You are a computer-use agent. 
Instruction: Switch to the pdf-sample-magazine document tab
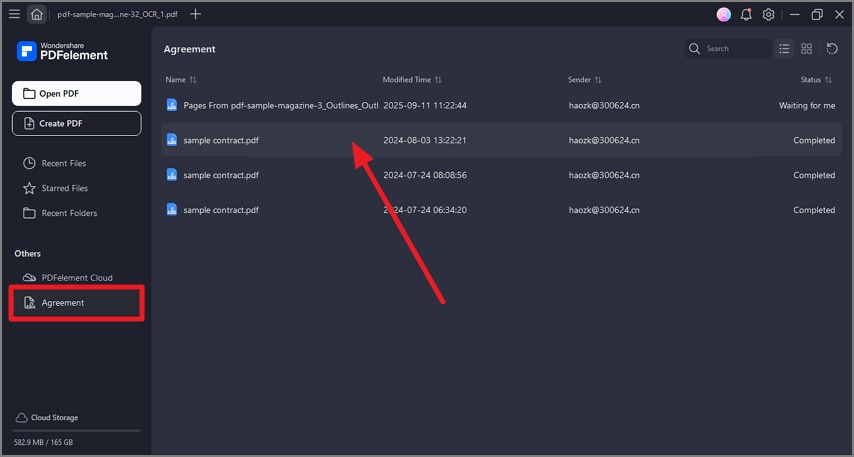[116, 15]
